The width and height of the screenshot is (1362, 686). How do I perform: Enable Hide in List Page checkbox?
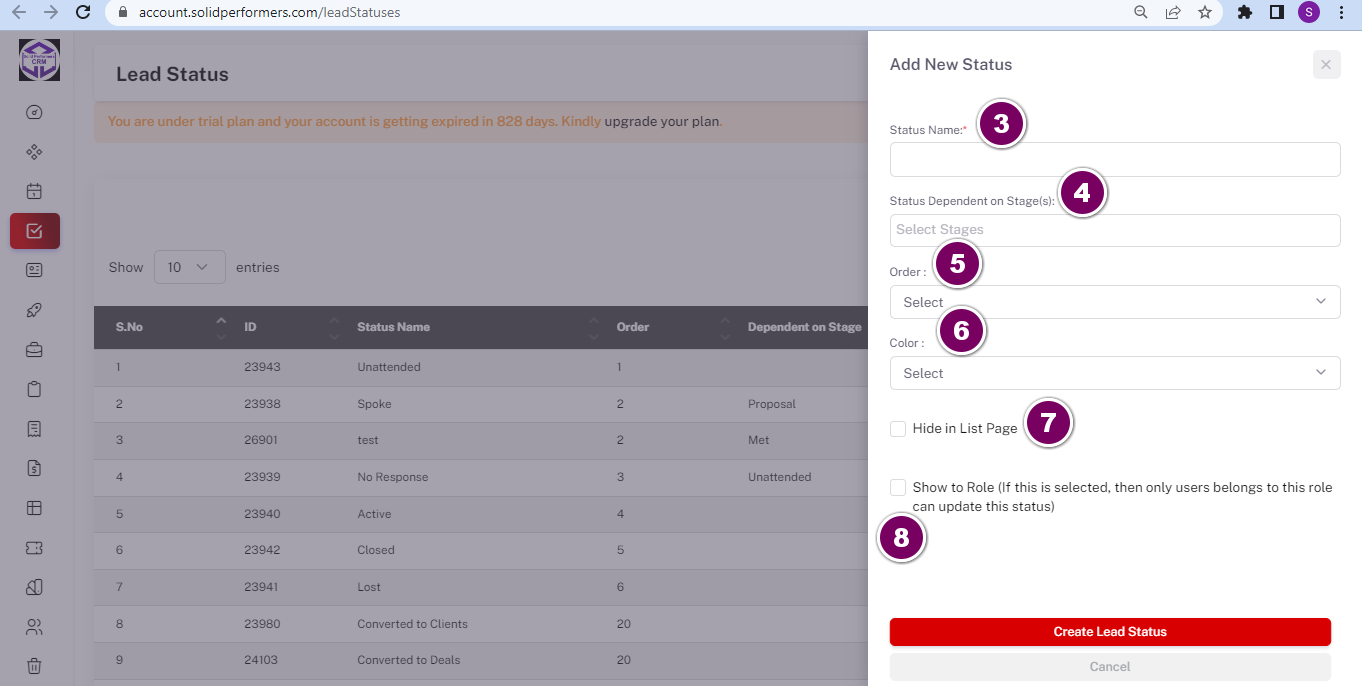[898, 429]
